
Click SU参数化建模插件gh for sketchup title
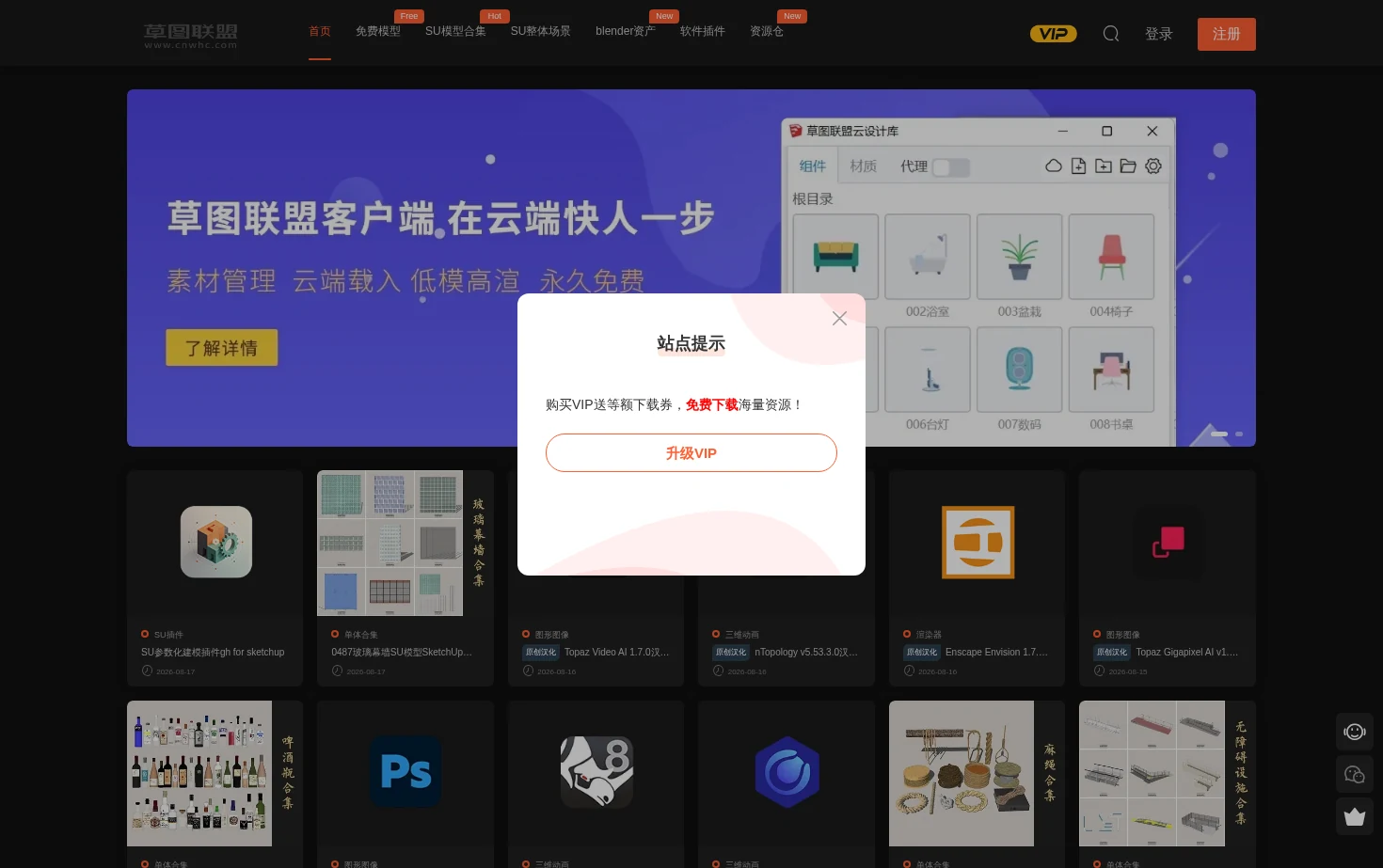coord(213,652)
